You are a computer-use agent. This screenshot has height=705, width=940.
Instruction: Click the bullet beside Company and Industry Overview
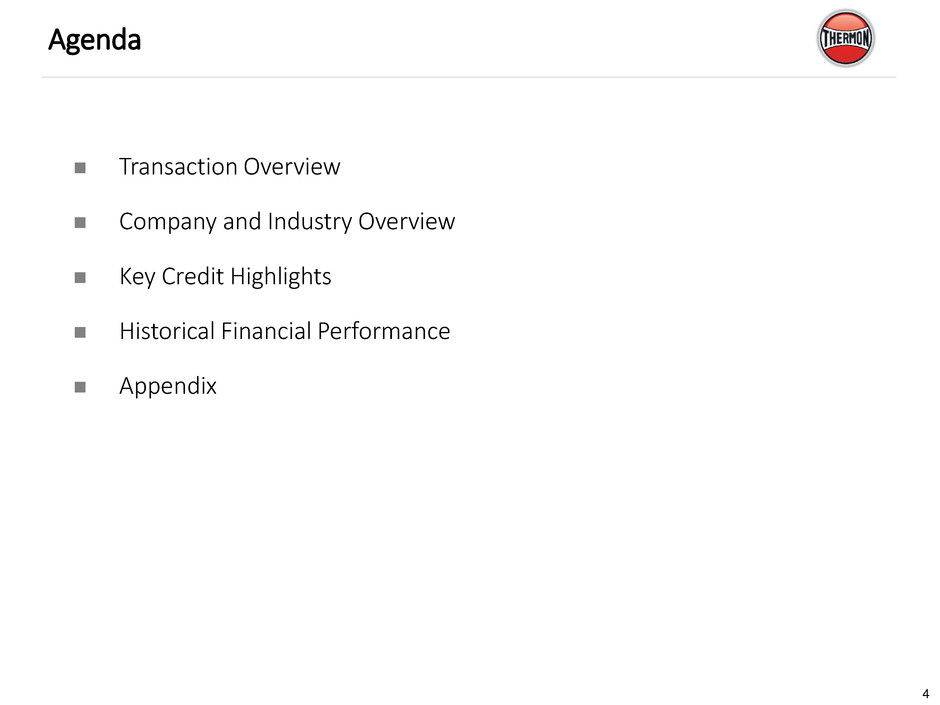[79, 222]
